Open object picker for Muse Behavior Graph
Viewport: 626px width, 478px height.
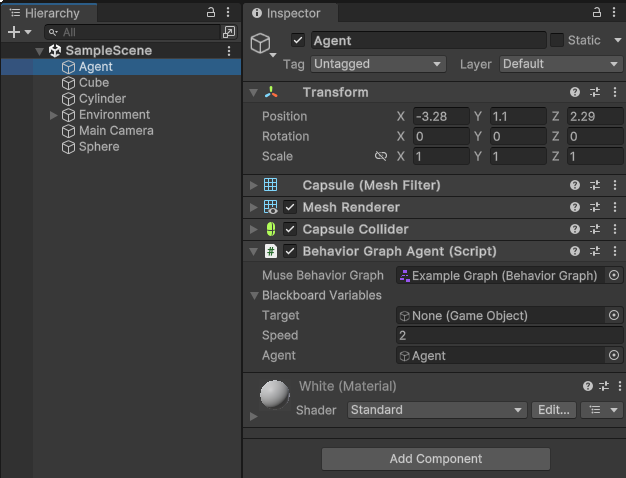click(x=614, y=275)
